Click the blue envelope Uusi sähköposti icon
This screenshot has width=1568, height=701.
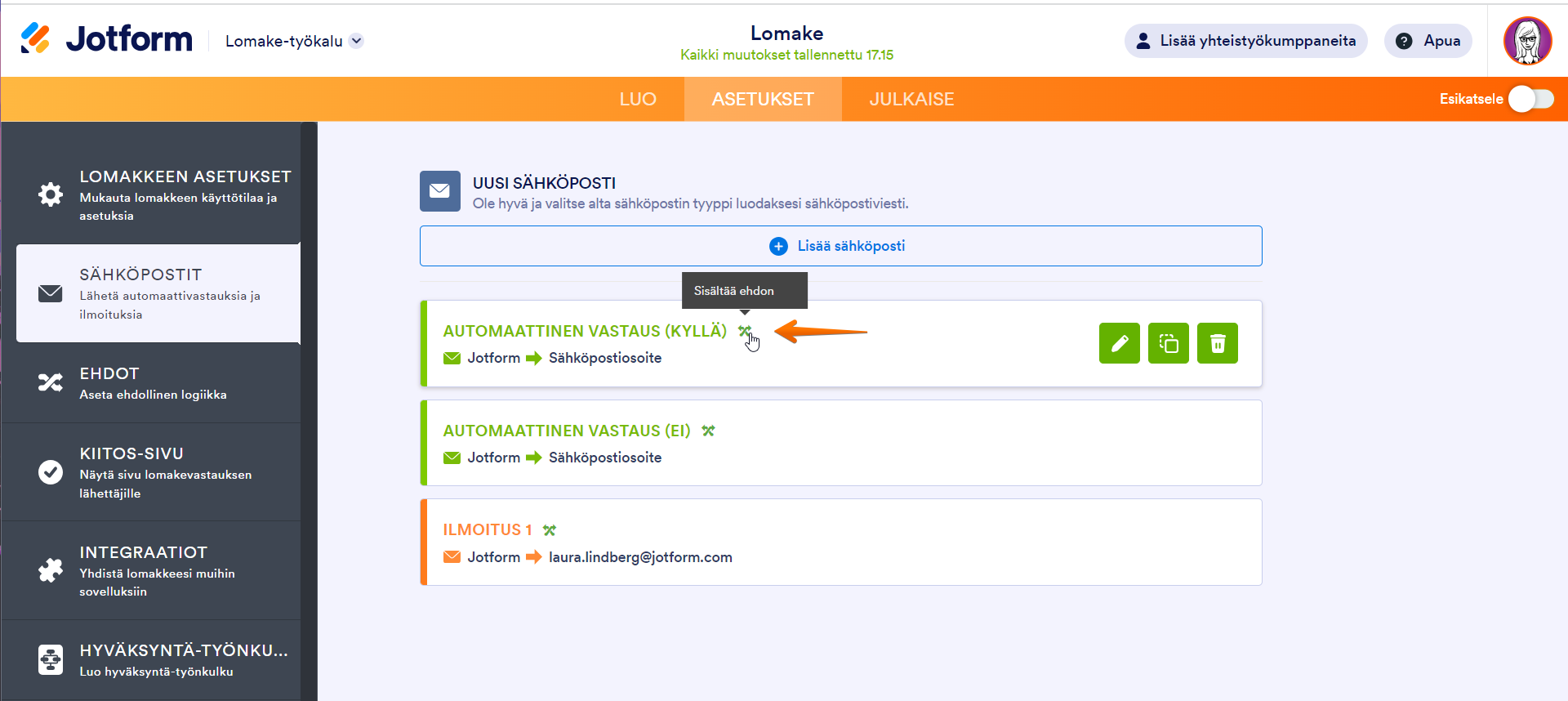439,191
